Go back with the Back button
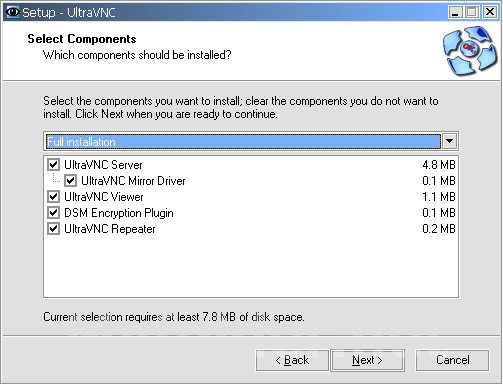The height and width of the screenshot is (385, 503). point(292,360)
